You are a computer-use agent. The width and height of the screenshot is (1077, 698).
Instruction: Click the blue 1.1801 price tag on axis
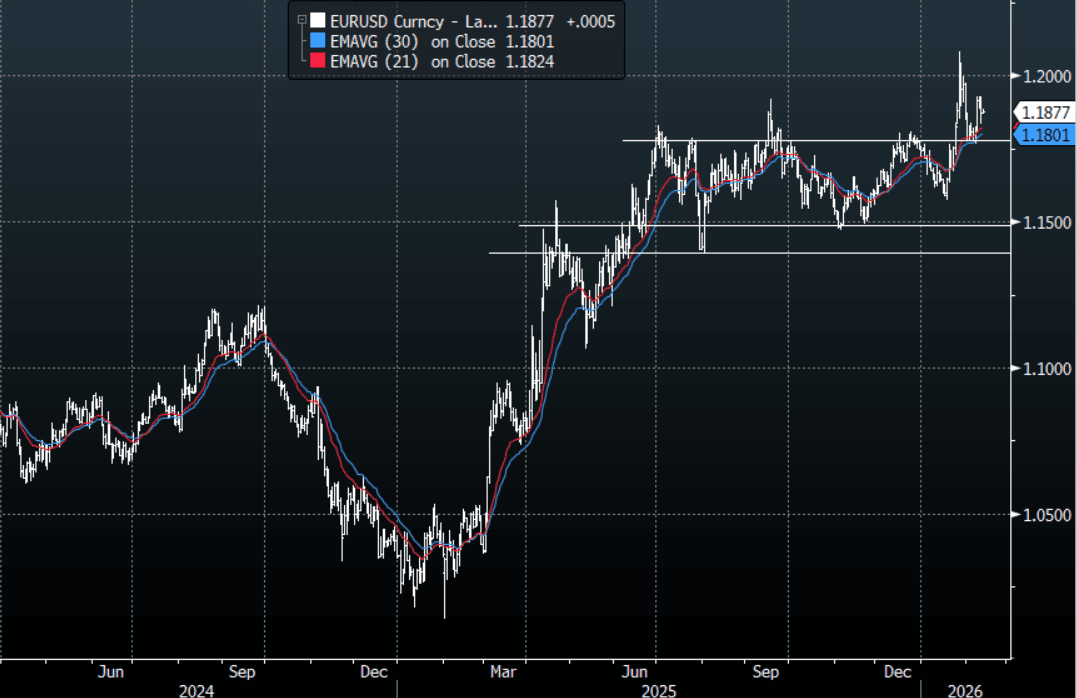point(1045,135)
